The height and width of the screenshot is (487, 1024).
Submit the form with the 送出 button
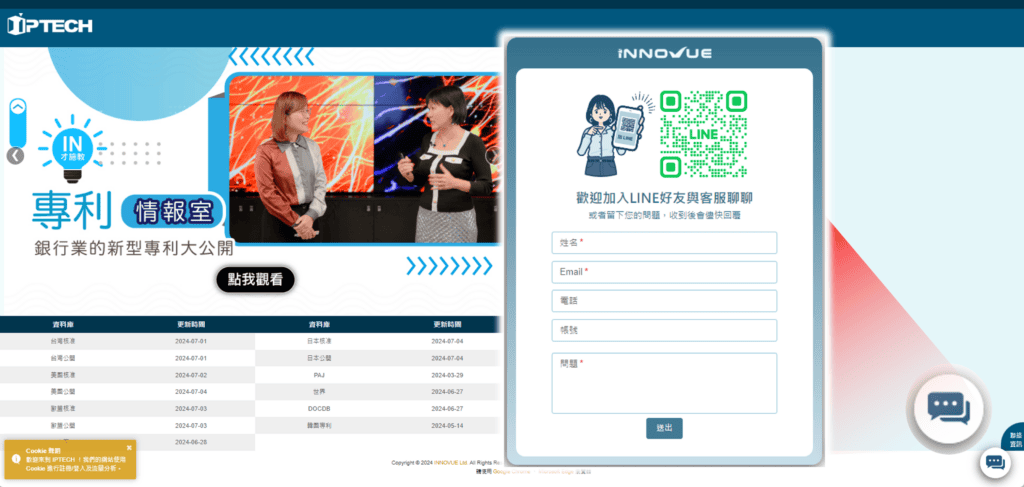[x=664, y=428]
